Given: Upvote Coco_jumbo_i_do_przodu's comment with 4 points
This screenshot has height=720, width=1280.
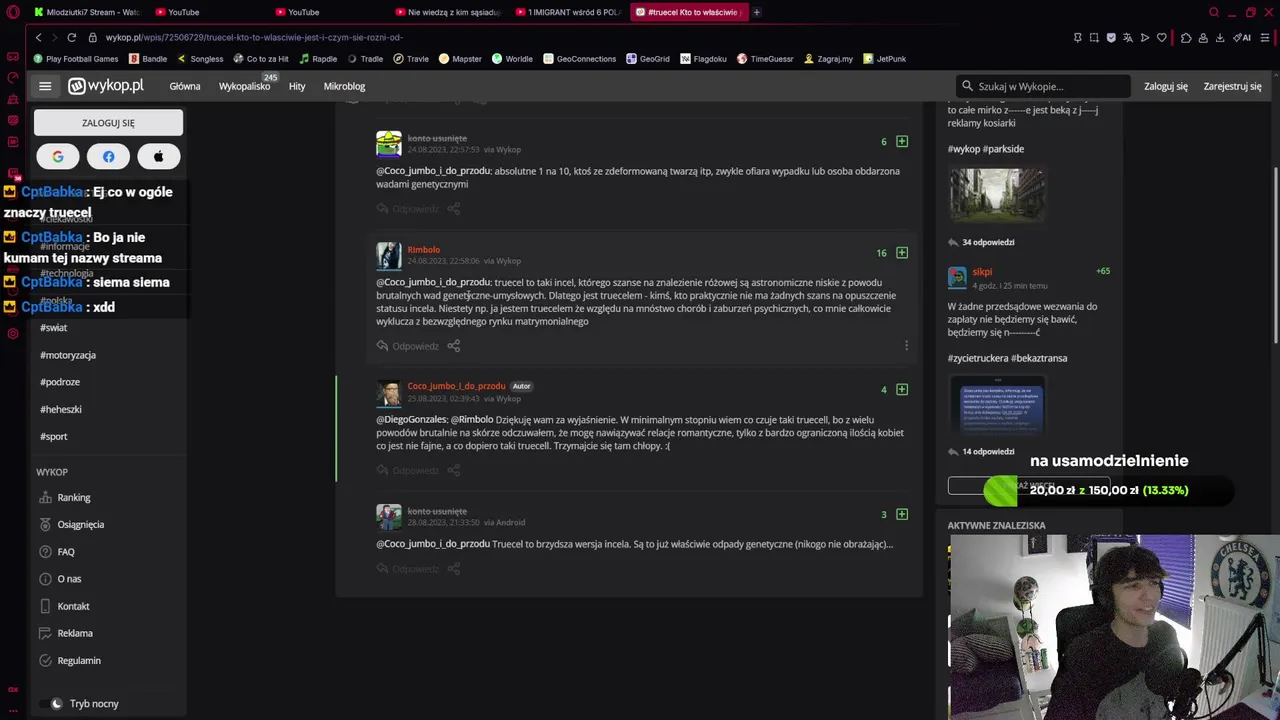Looking at the screenshot, I should tap(902, 390).
